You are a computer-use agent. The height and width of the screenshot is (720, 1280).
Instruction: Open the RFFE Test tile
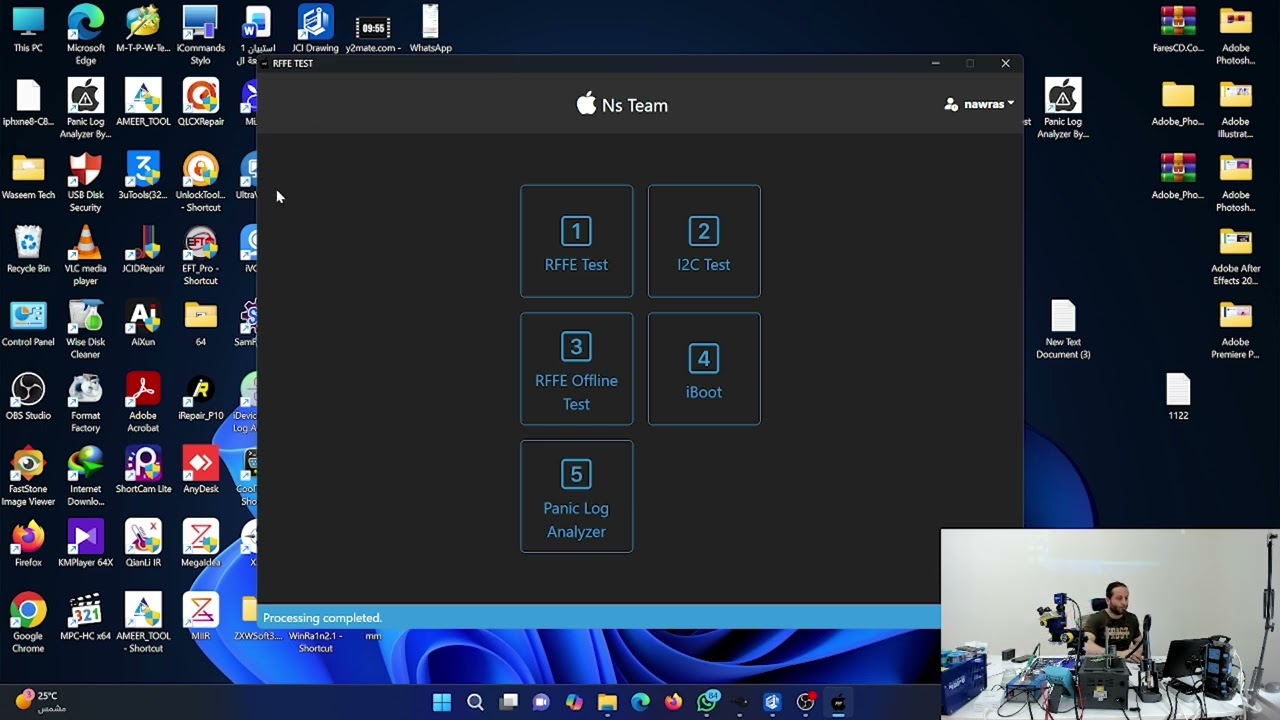(576, 241)
